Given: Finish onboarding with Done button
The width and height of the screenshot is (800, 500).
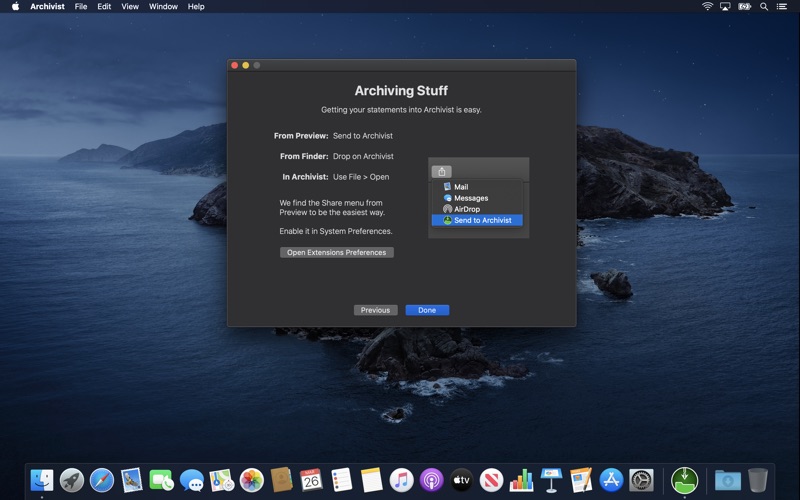Looking at the screenshot, I should [427, 310].
